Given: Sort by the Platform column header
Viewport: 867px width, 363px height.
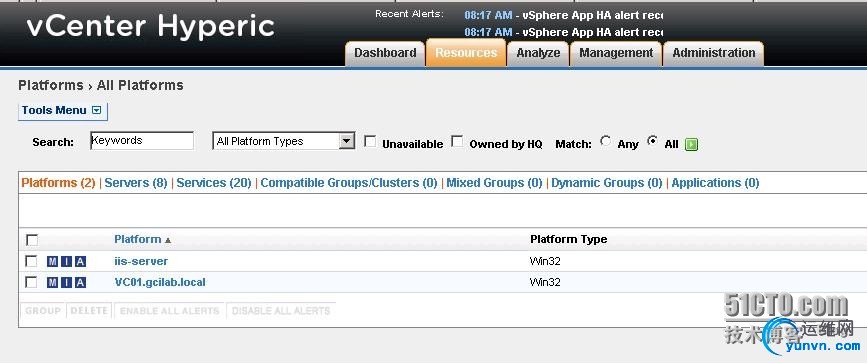Looking at the screenshot, I should click(138, 240).
